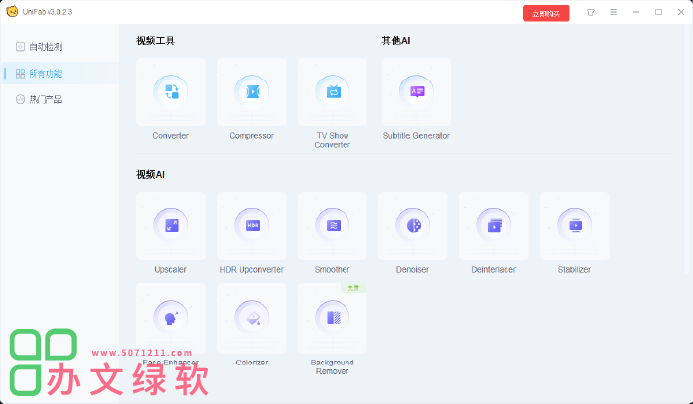This screenshot has width=693, height=404.
Task: Open the HDR Upconverter tool
Action: pos(251,227)
